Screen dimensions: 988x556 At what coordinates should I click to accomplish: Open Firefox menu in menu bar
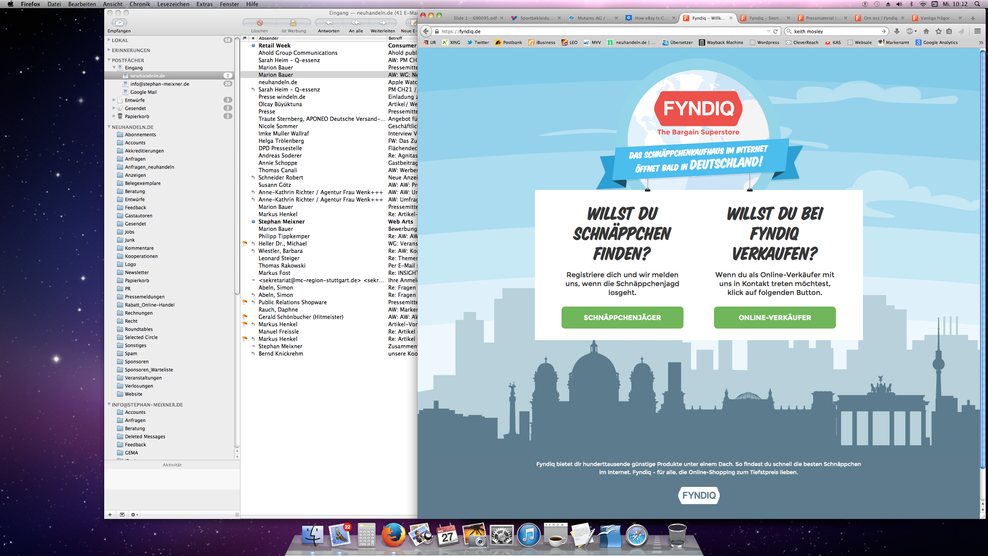[x=30, y=4]
